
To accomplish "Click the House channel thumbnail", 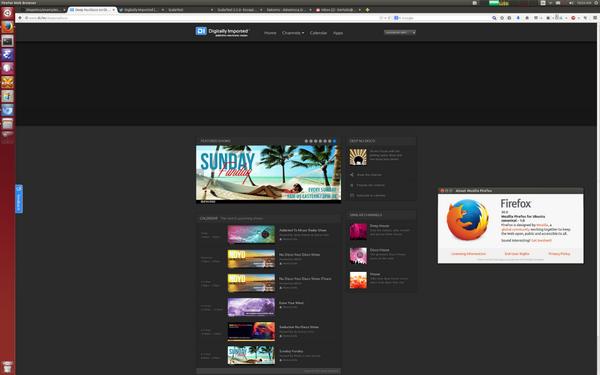I will tap(358, 280).
